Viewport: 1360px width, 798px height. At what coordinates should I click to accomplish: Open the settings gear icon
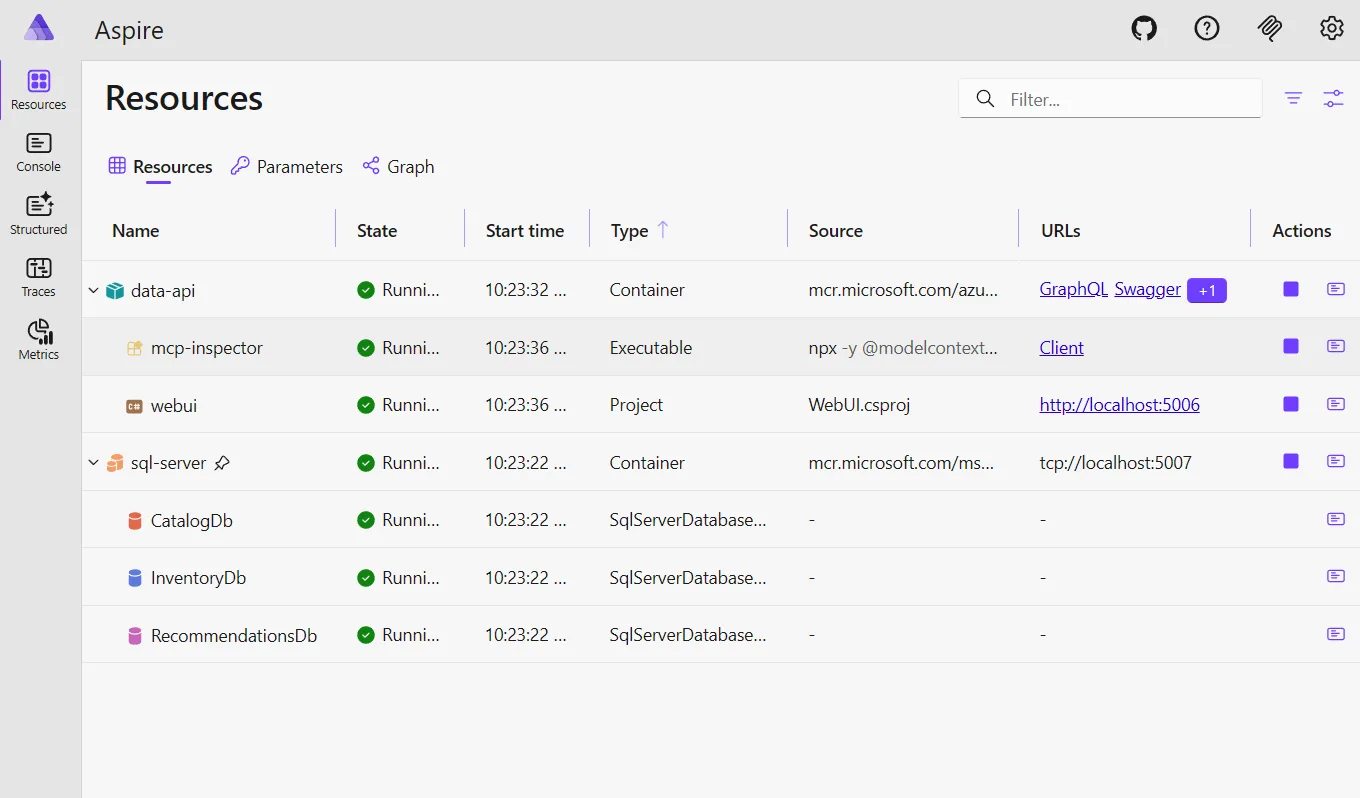coord(1331,29)
